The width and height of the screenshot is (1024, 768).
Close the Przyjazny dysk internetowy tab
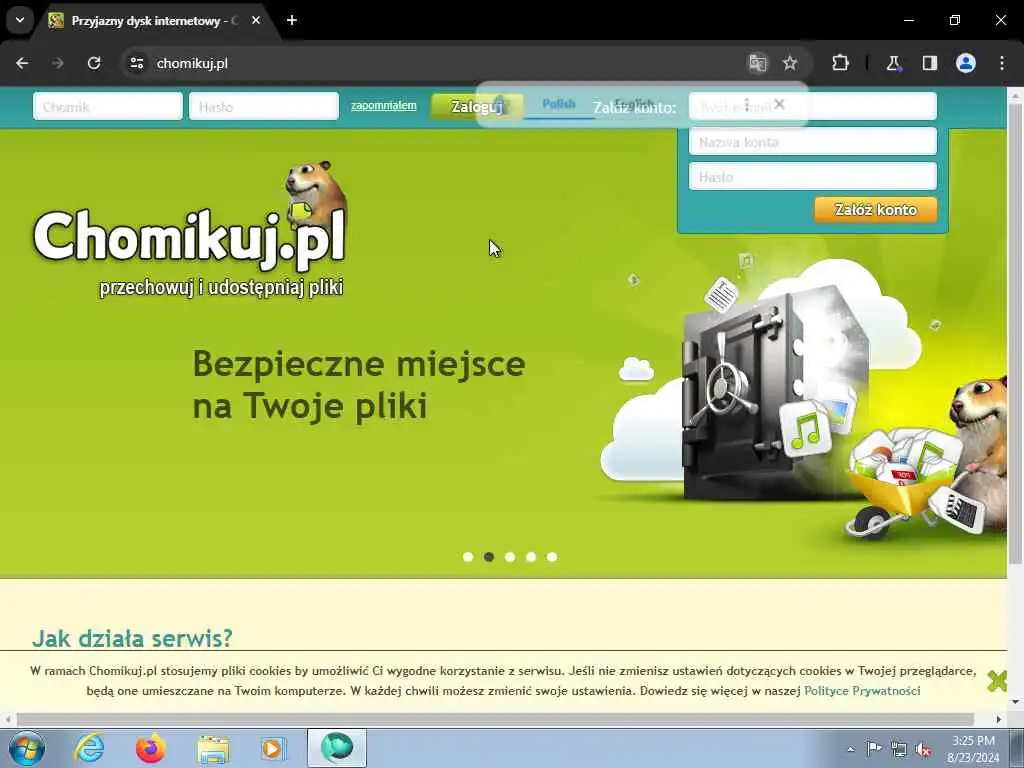(x=256, y=20)
